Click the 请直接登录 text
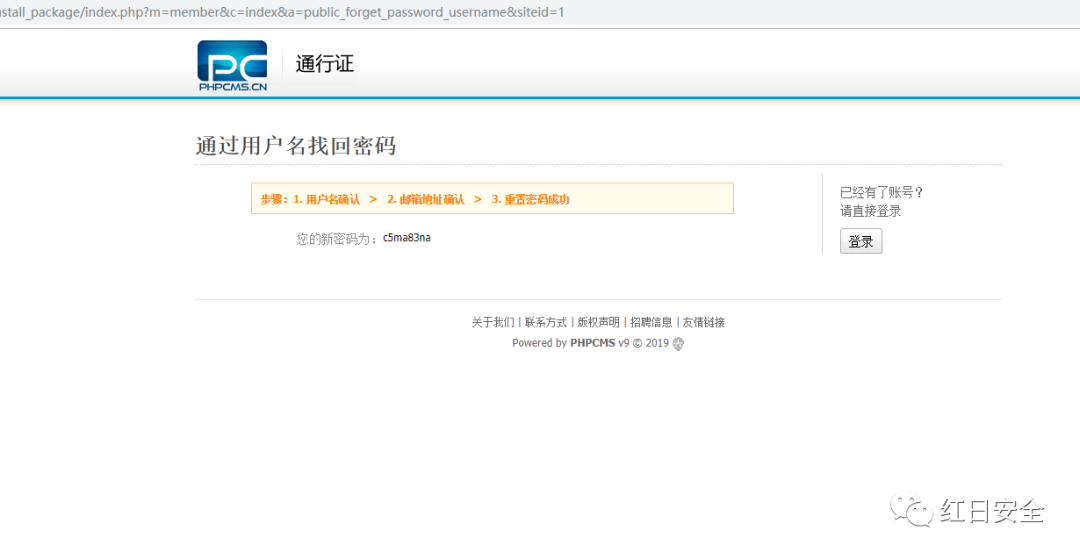This screenshot has width=1080, height=559. click(870, 211)
